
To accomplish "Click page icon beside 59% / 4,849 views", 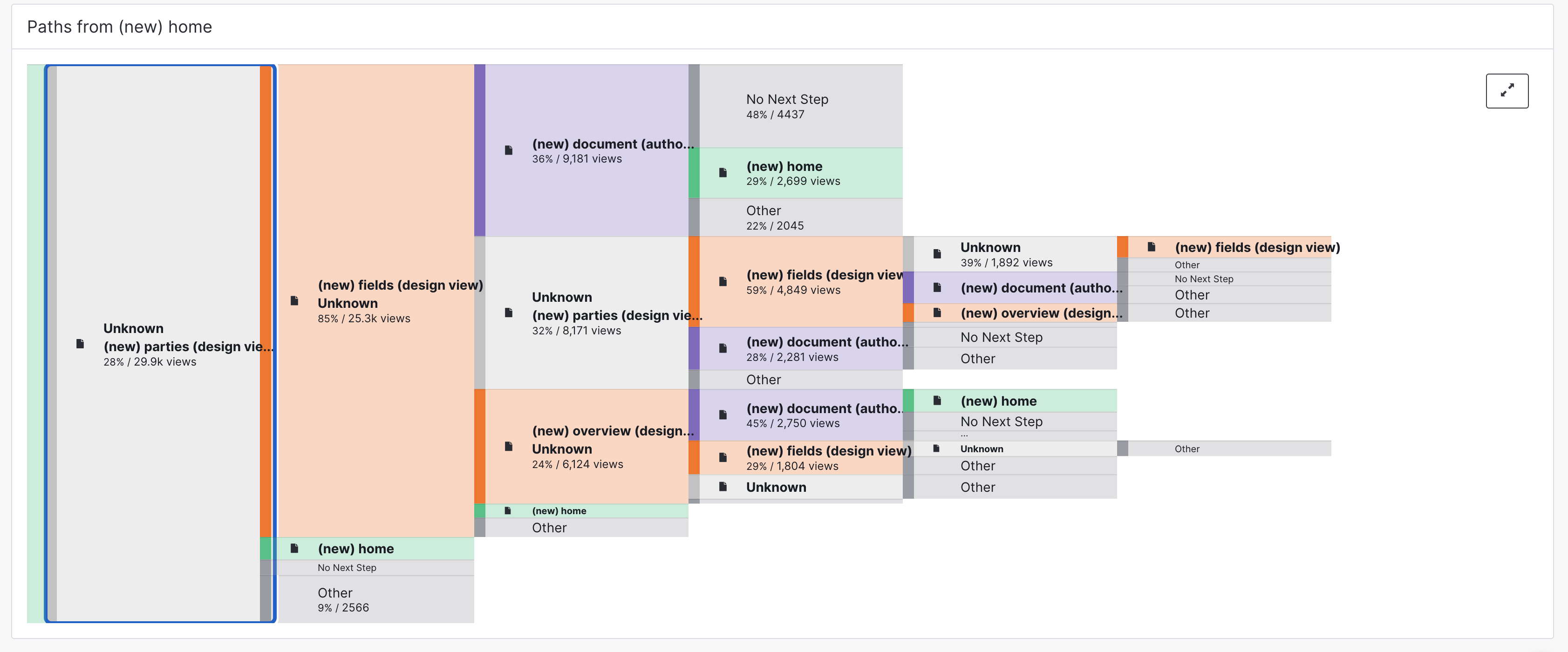I will tap(723, 282).
